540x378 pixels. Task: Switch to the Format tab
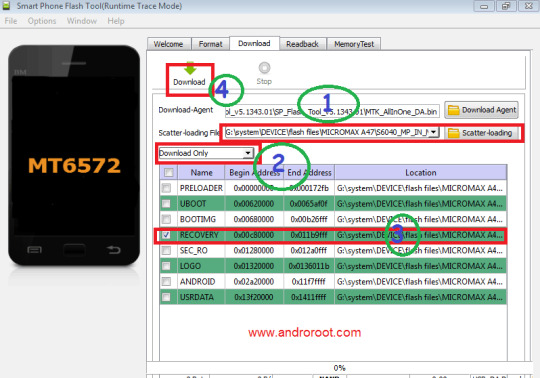210,44
